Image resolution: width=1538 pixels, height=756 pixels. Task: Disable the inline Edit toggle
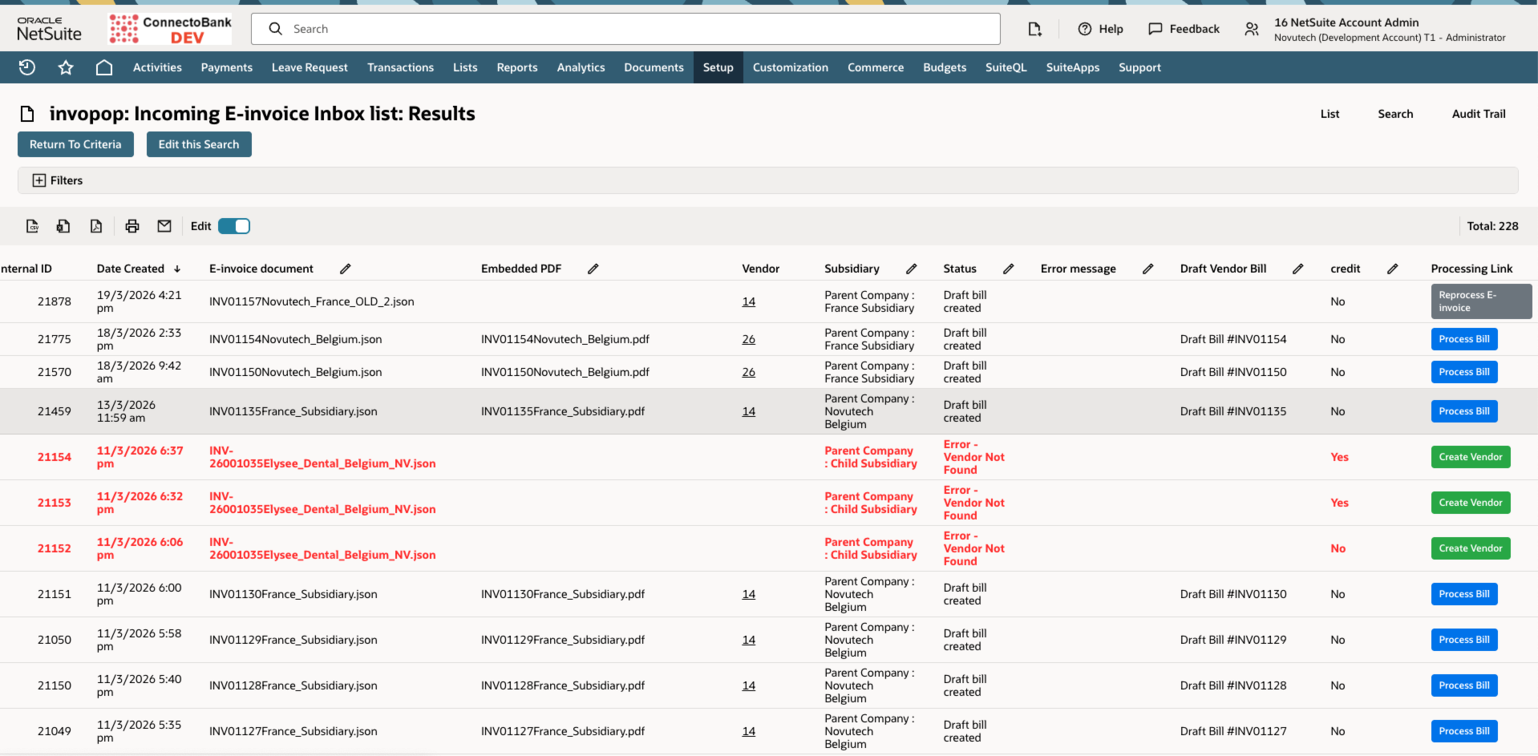click(233, 226)
